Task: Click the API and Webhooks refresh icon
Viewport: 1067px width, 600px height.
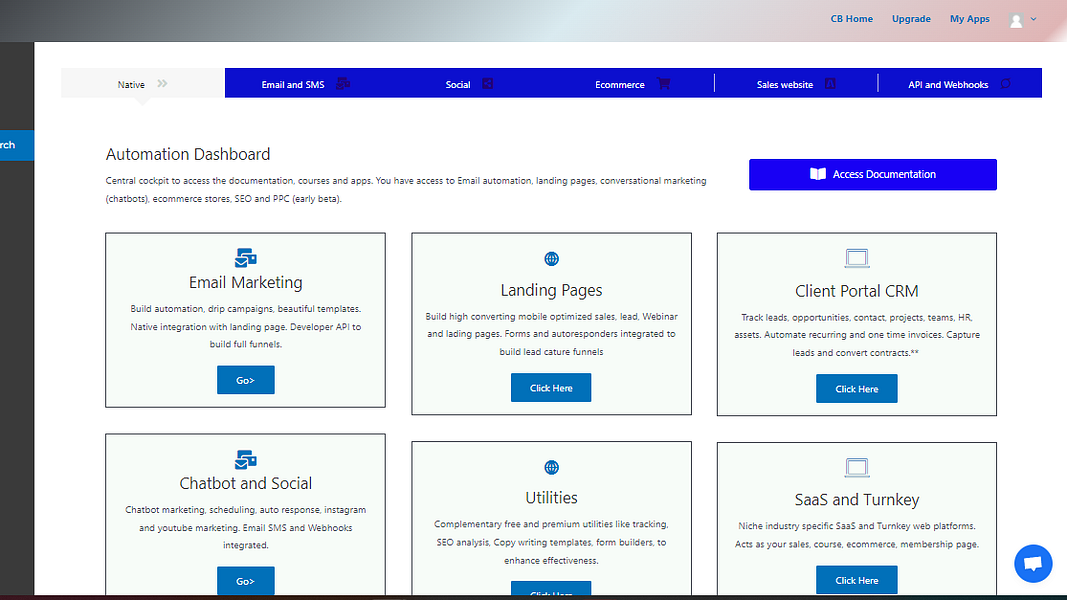Action: [x=1005, y=84]
